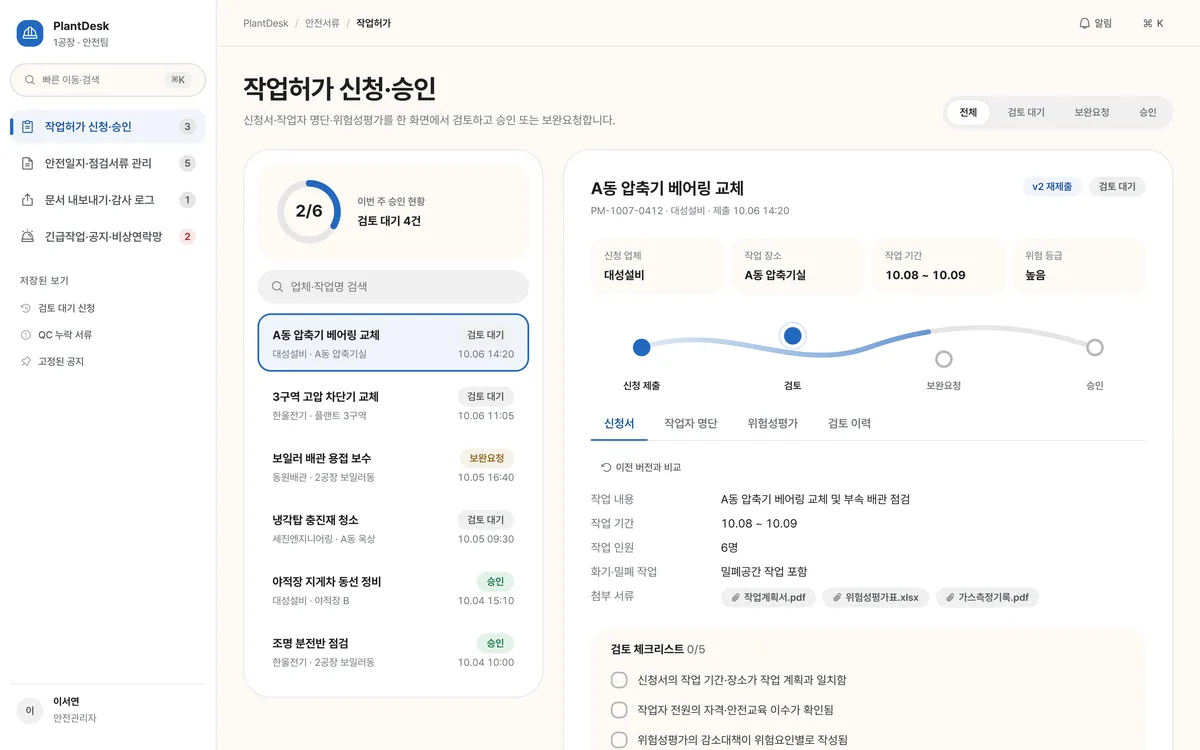Open the 위험성평가표.xlsx attachment
Viewport: 1200px width, 750px height.
(875, 597)
